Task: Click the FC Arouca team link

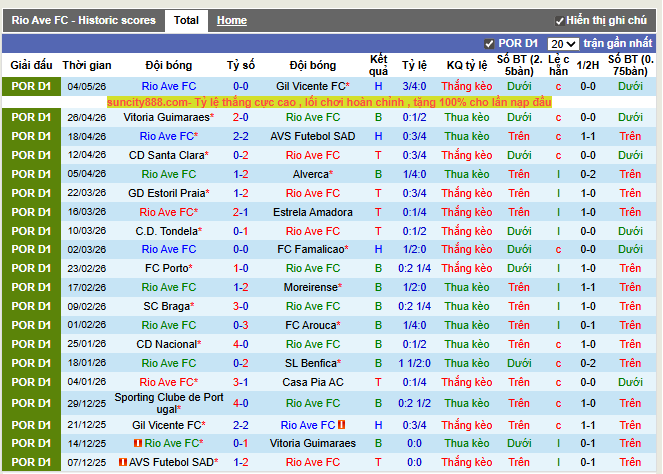Action: tap(311, 325)
